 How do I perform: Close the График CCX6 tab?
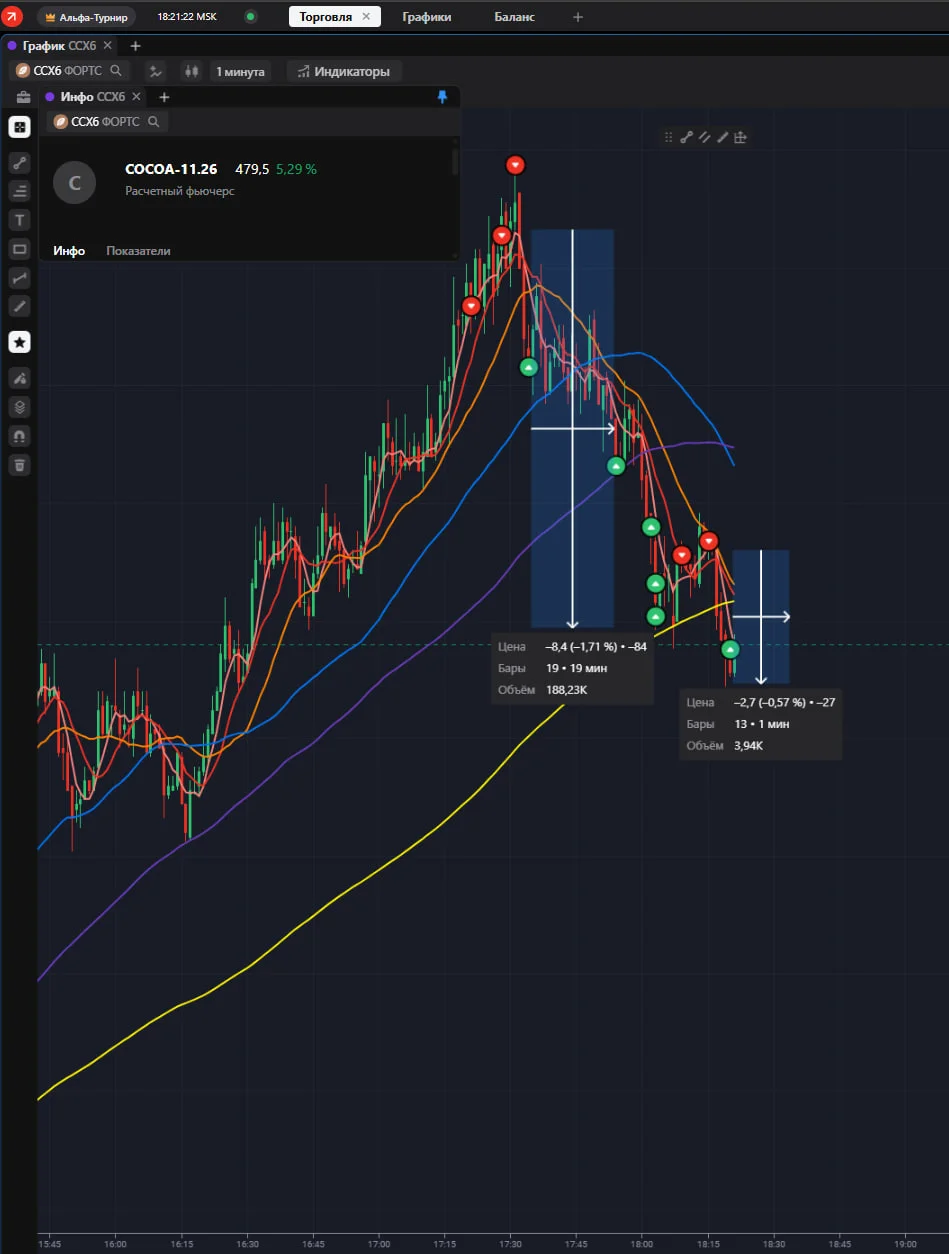[x=107, y=46]
